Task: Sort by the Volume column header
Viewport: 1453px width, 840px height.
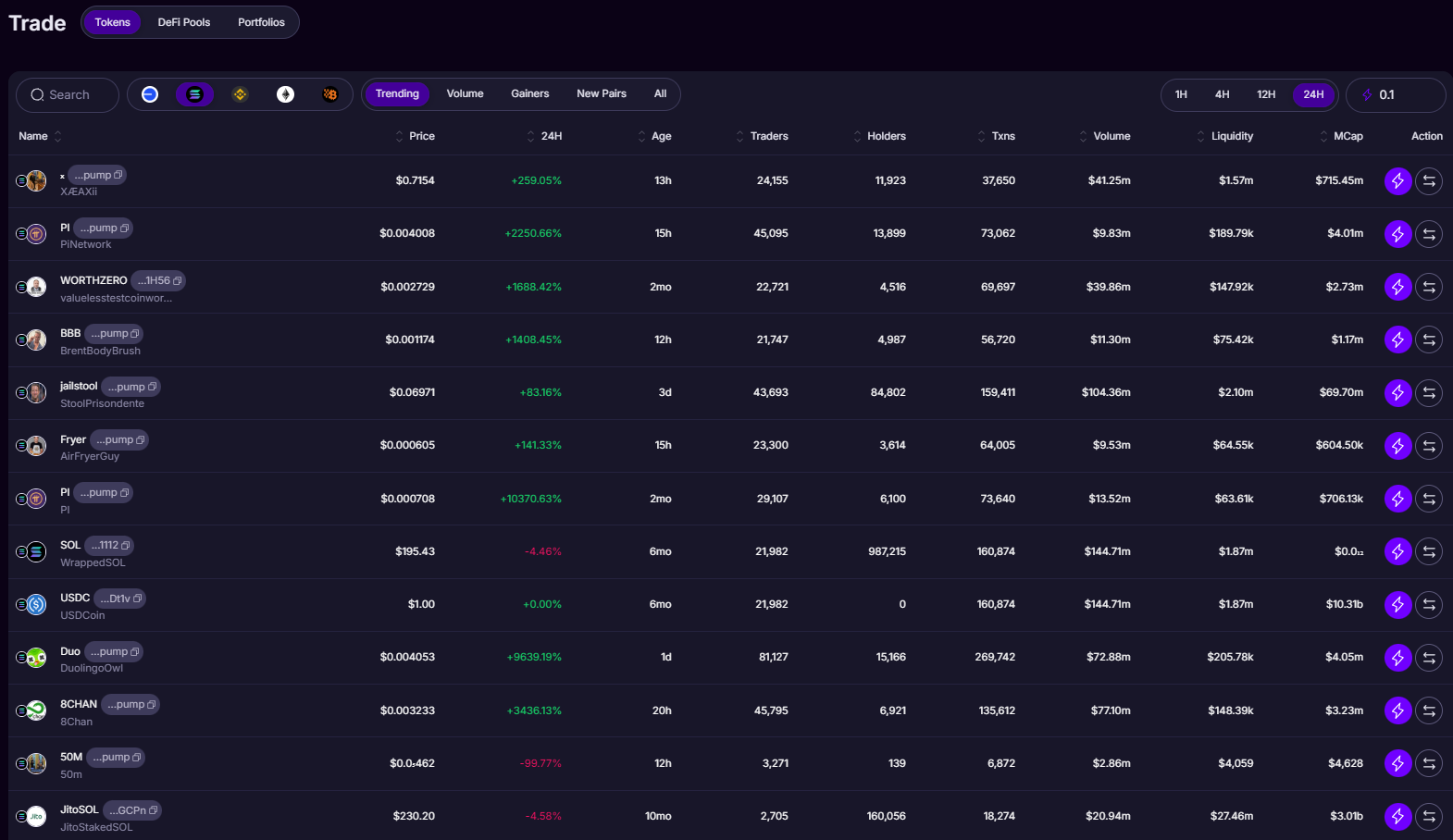Action: pyautogui.click(x=1104, y=136)
